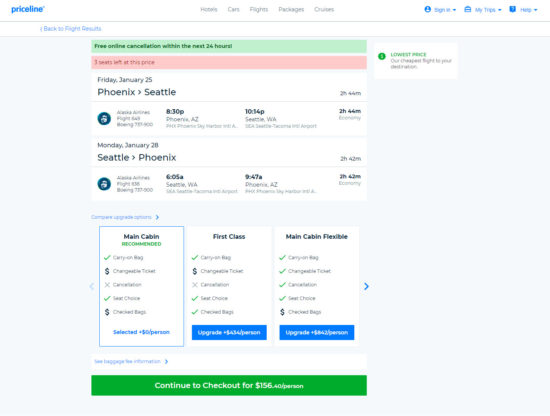This screenshot has height=416, width=550.
Task: Click the green Lowest Price dollar icon
Action: point(382,56)
